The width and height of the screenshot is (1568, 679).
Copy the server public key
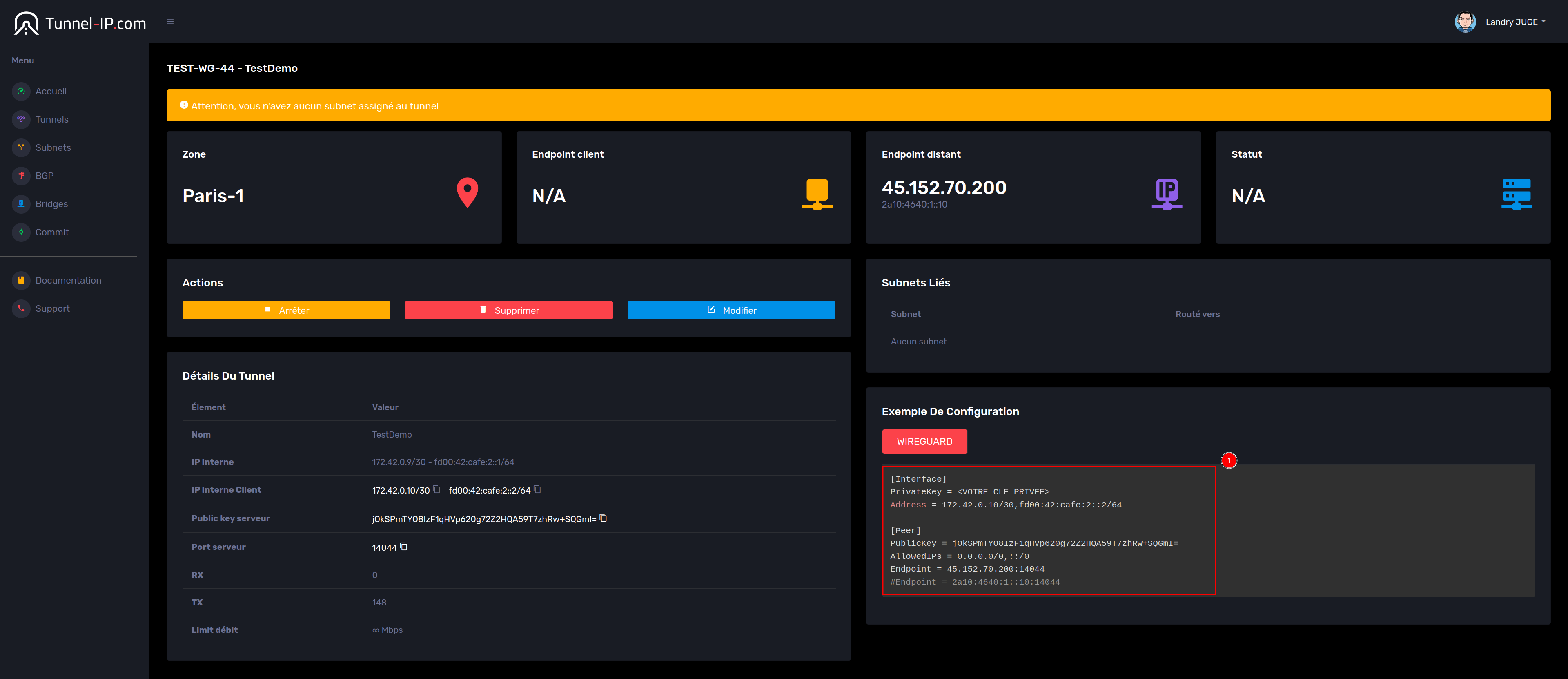click(x=603, y=518)
